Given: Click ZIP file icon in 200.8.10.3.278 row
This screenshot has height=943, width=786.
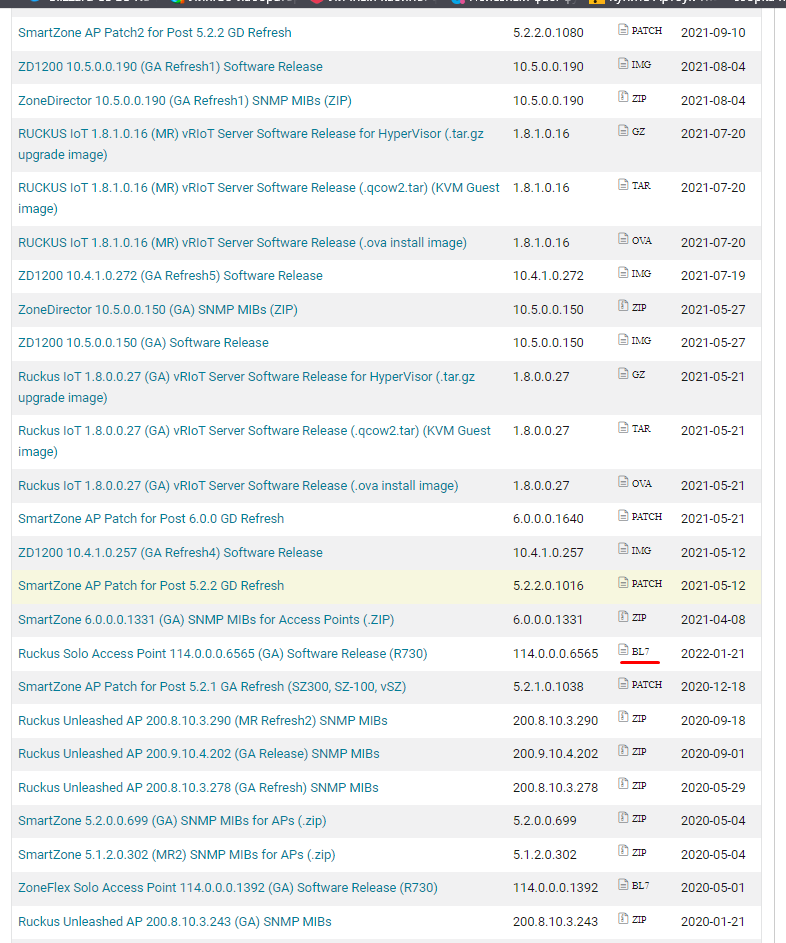Looking at the screenshot, I should 623,784.
